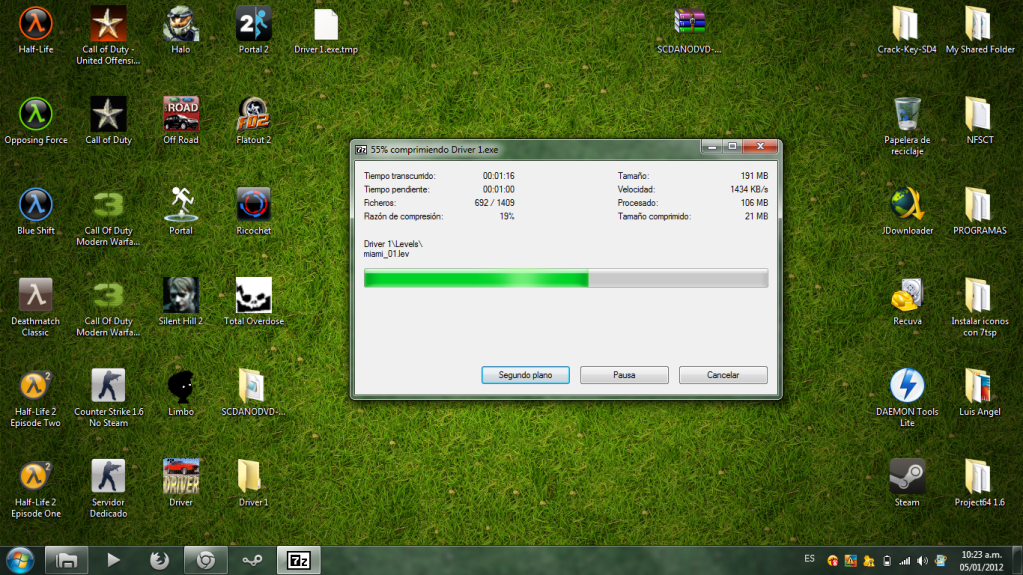The width and height of the screenshot is (1023, 575).
Task: Open Papelera de reciclaje
Action: [907, 126]
